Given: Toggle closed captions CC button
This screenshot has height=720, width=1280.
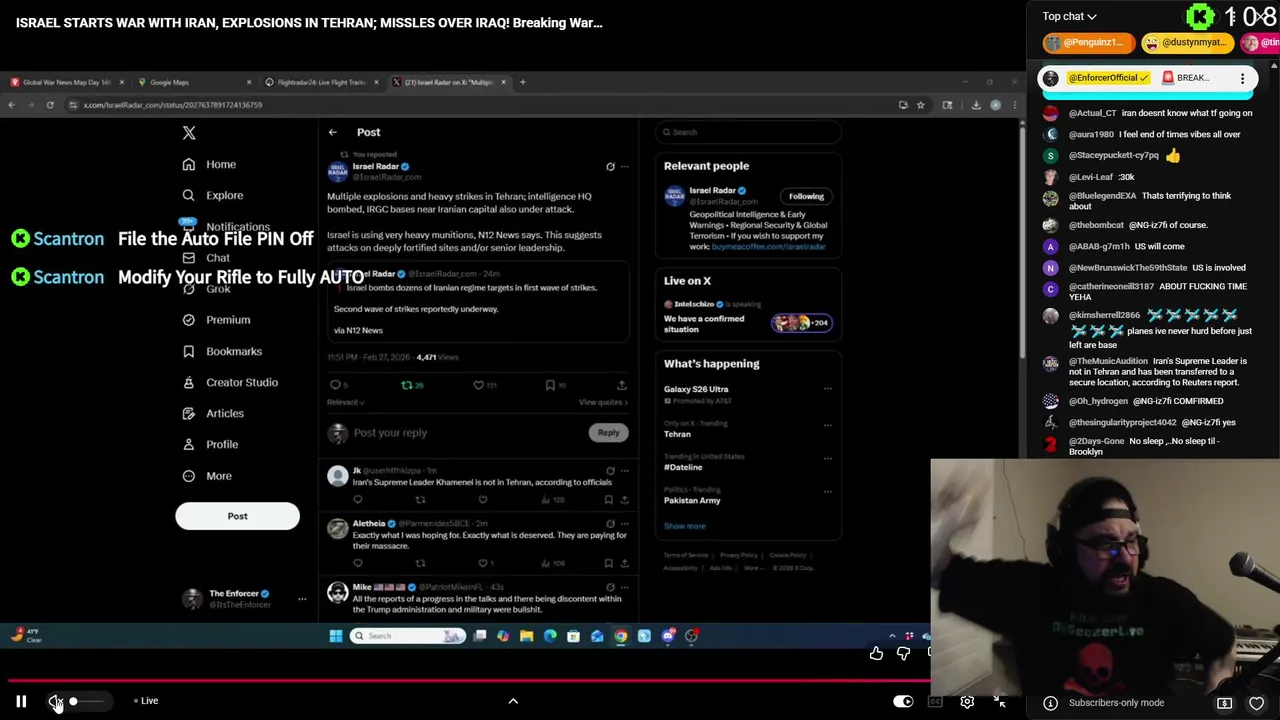Looking at the screenshot, I should pos(935,702).
